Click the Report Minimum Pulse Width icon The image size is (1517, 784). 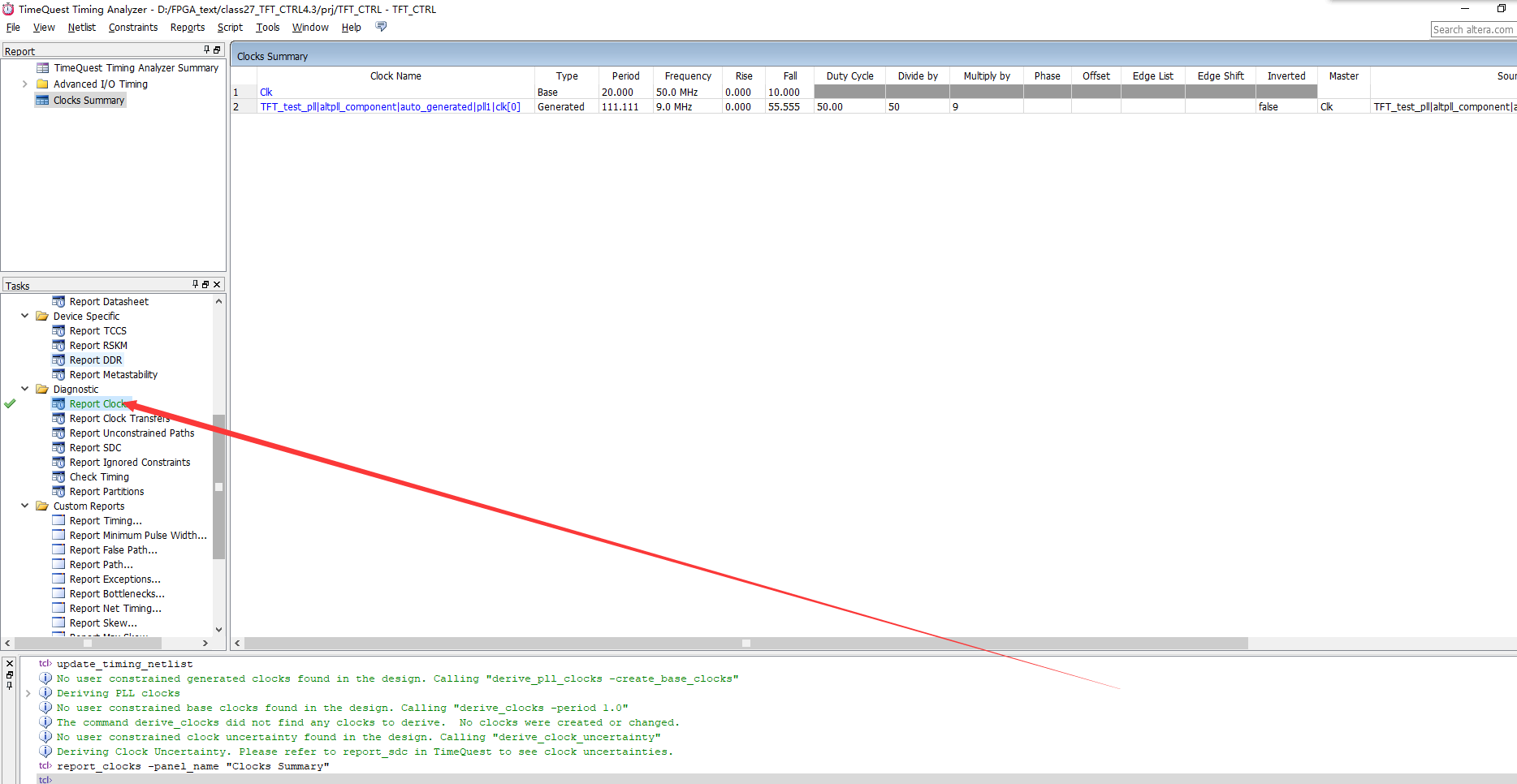click(58, 536)
